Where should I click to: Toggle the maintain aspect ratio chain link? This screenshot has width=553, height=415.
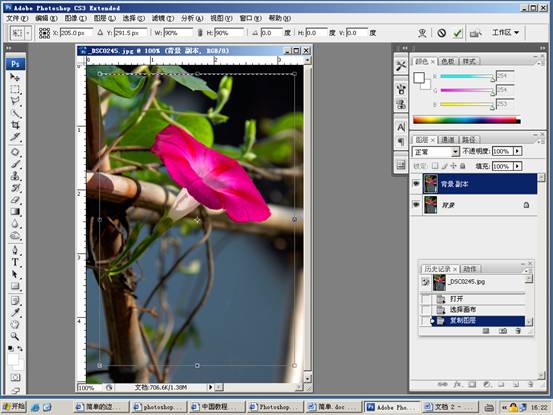point(200,33)
